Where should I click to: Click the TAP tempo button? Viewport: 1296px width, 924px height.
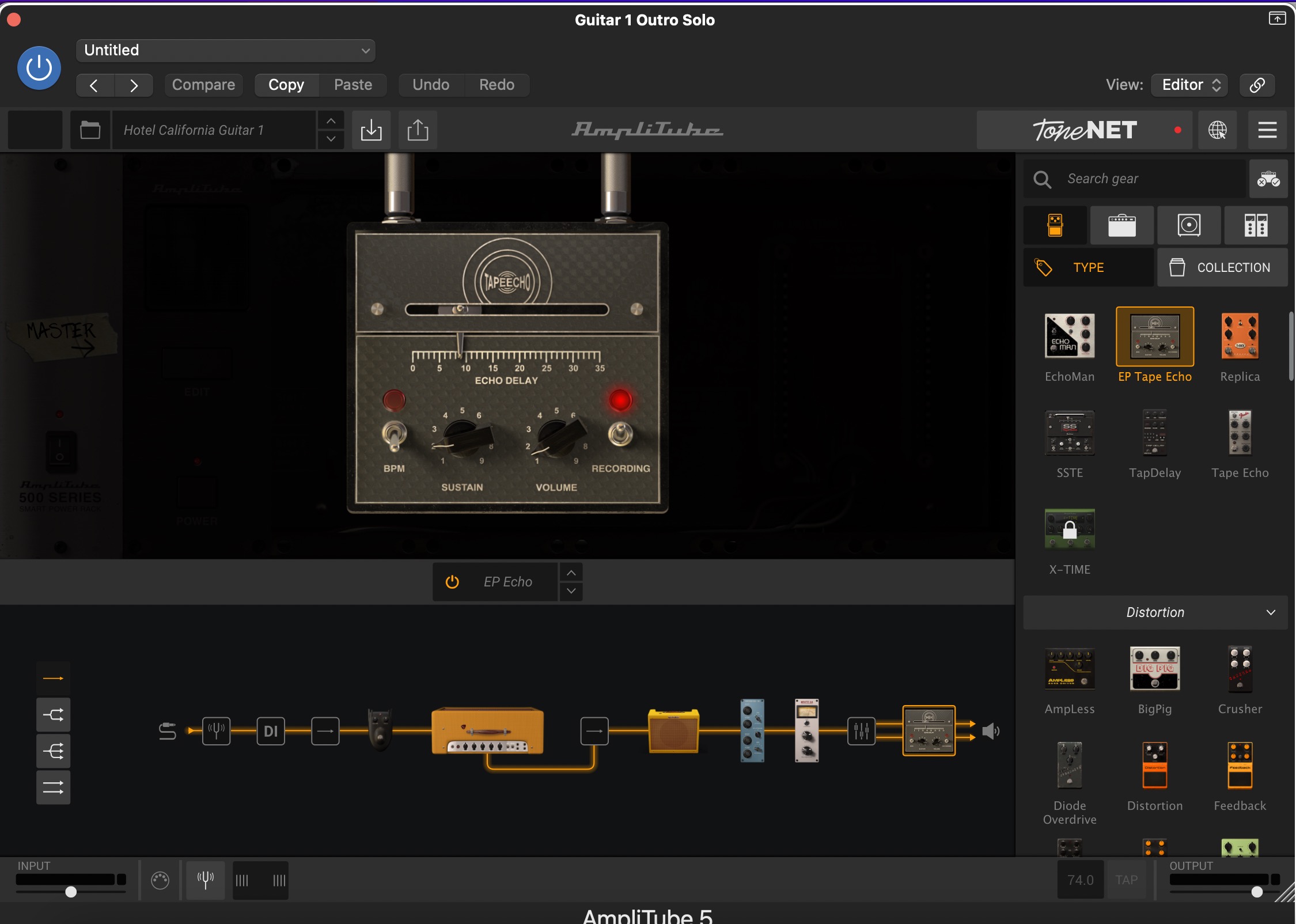(x=1127, y=880)
